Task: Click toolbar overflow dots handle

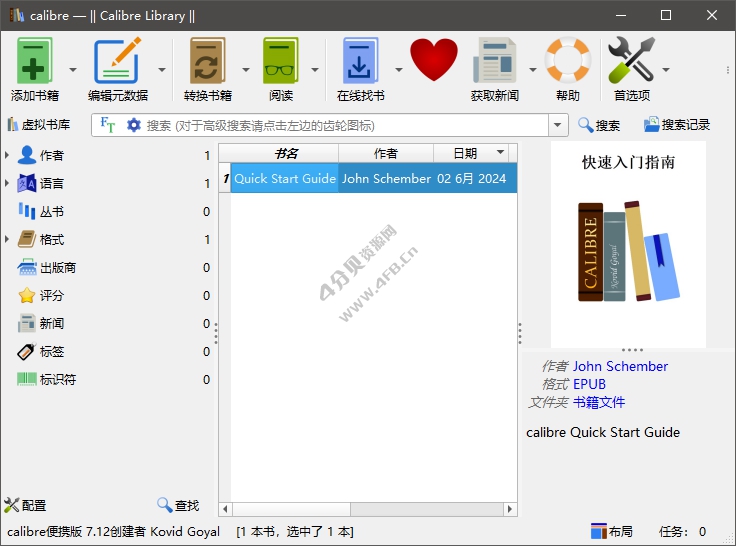Action: (727, 70)
